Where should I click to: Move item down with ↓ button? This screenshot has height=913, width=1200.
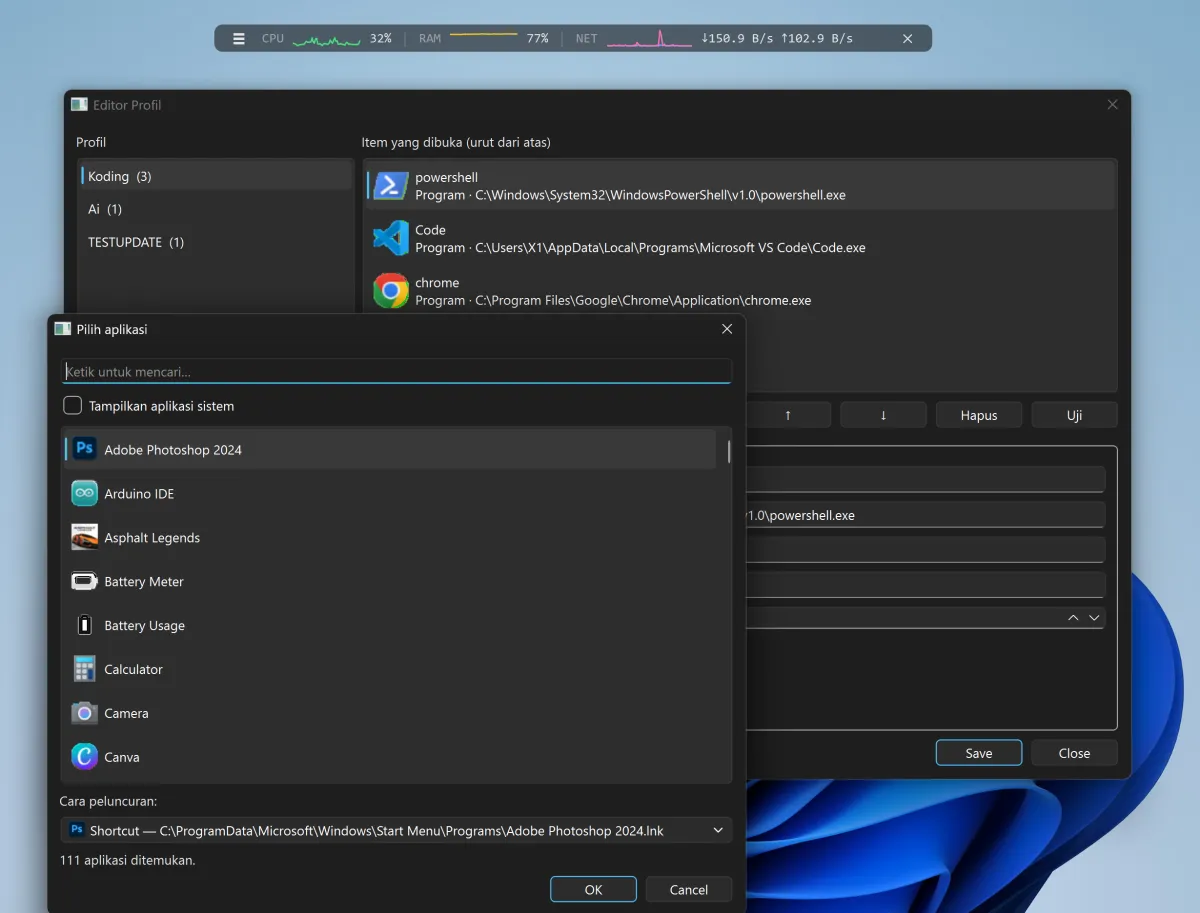(883, 415)
